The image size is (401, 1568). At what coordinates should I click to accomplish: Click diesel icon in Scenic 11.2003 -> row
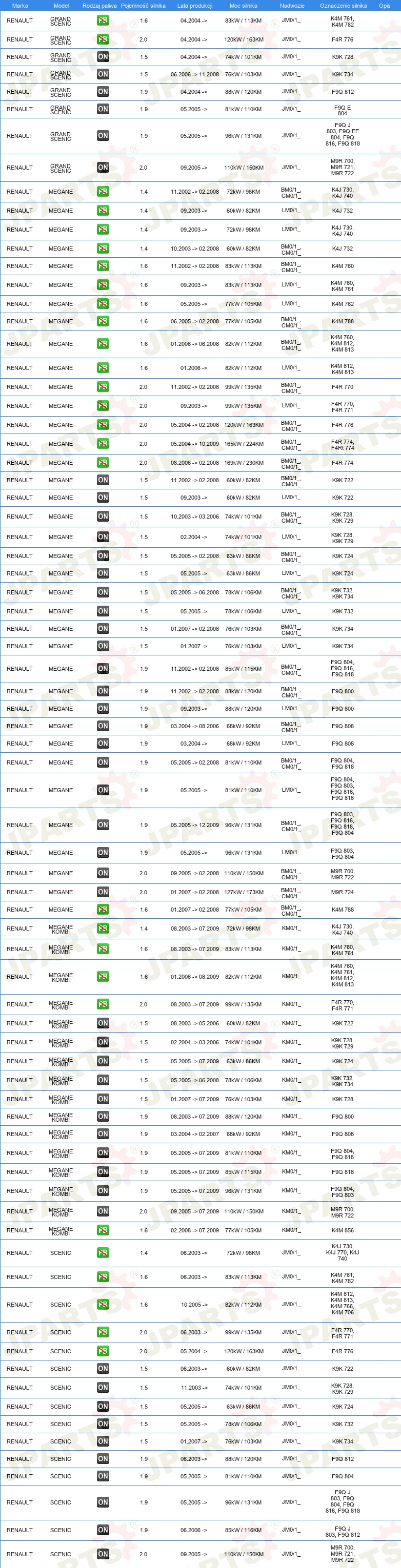click(103, 1387)
